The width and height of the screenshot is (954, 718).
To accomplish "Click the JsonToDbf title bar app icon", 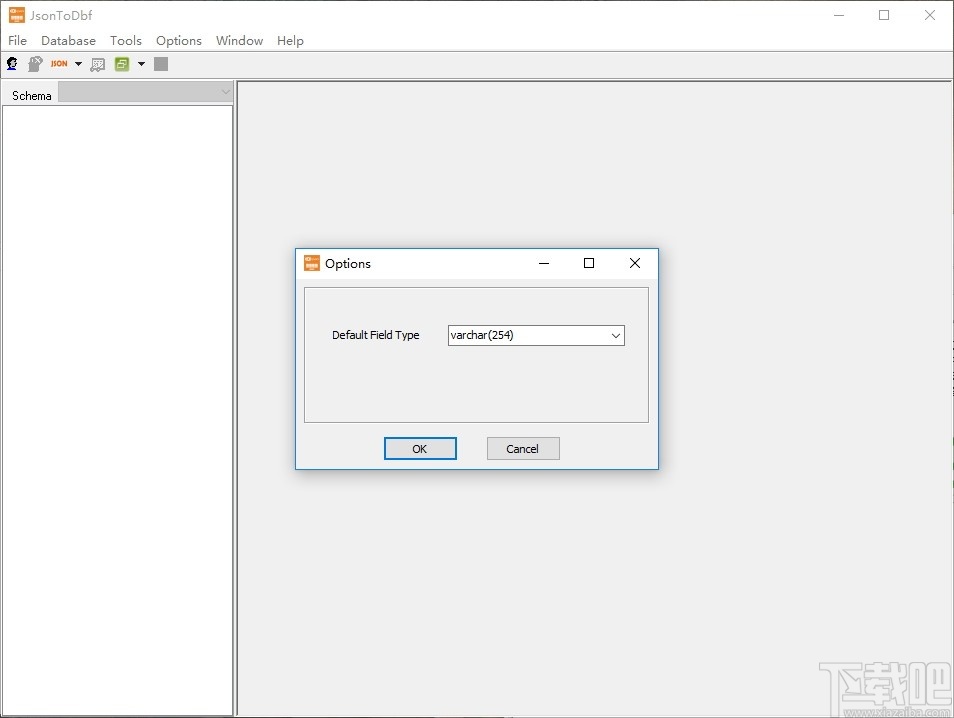I will (x=17, y=15).
